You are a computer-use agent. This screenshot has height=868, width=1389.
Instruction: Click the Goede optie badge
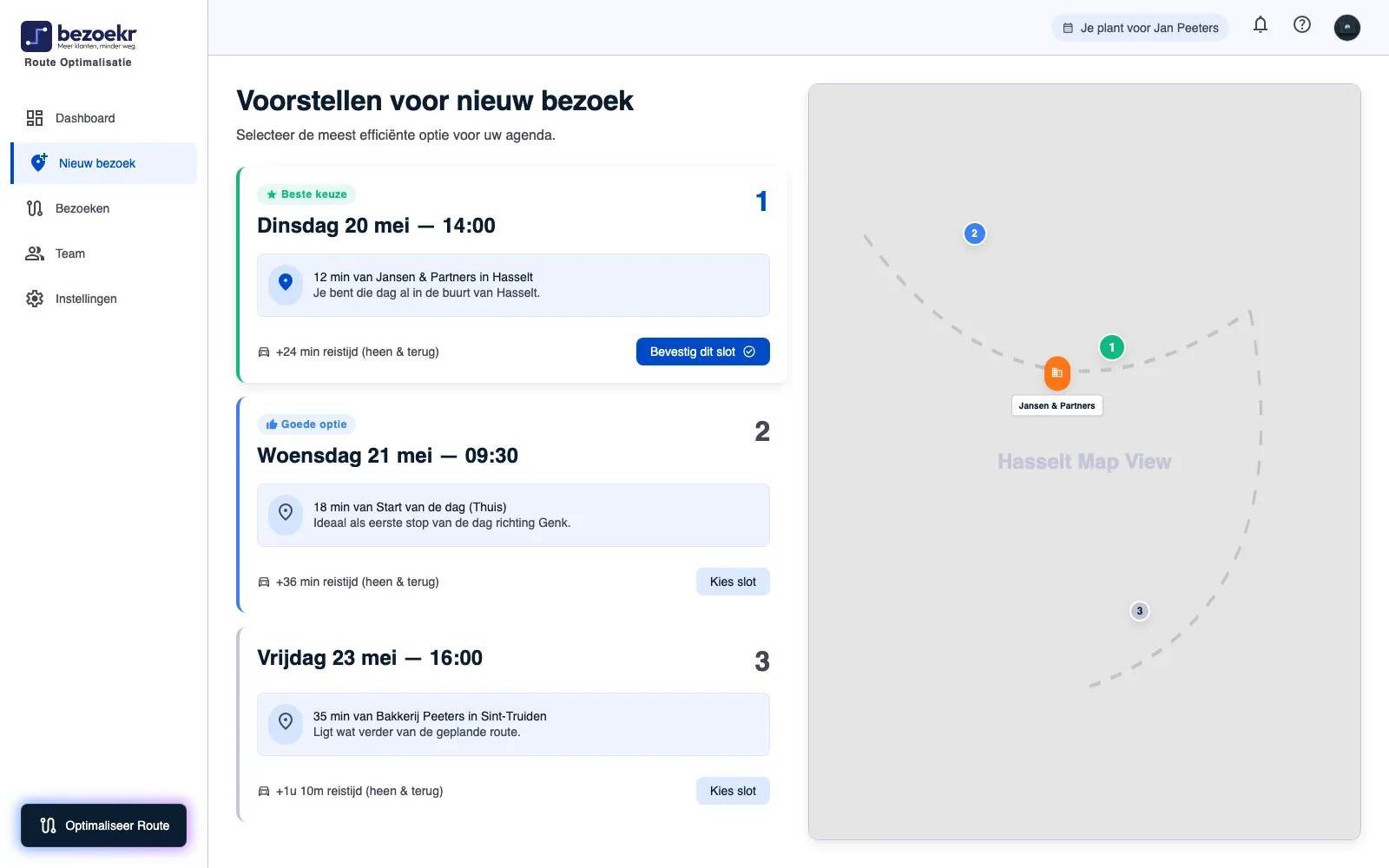tap(306, 424)
